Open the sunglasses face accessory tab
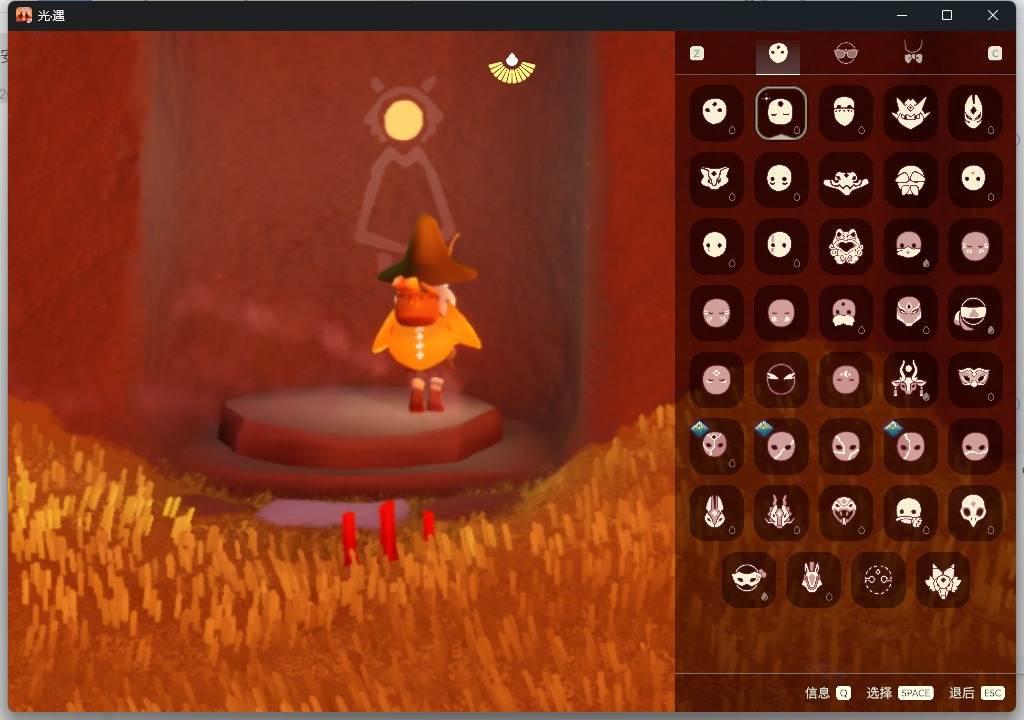This screenshot has height=720, width=1024. (x=846, y=53)
